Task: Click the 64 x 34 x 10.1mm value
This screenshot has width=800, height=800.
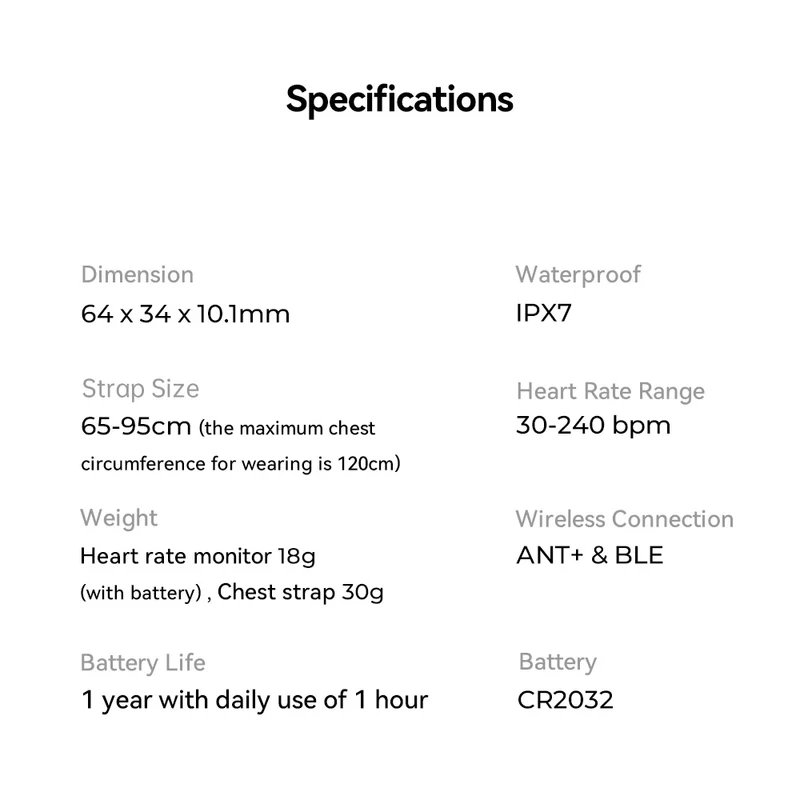Action: (185, 314)
